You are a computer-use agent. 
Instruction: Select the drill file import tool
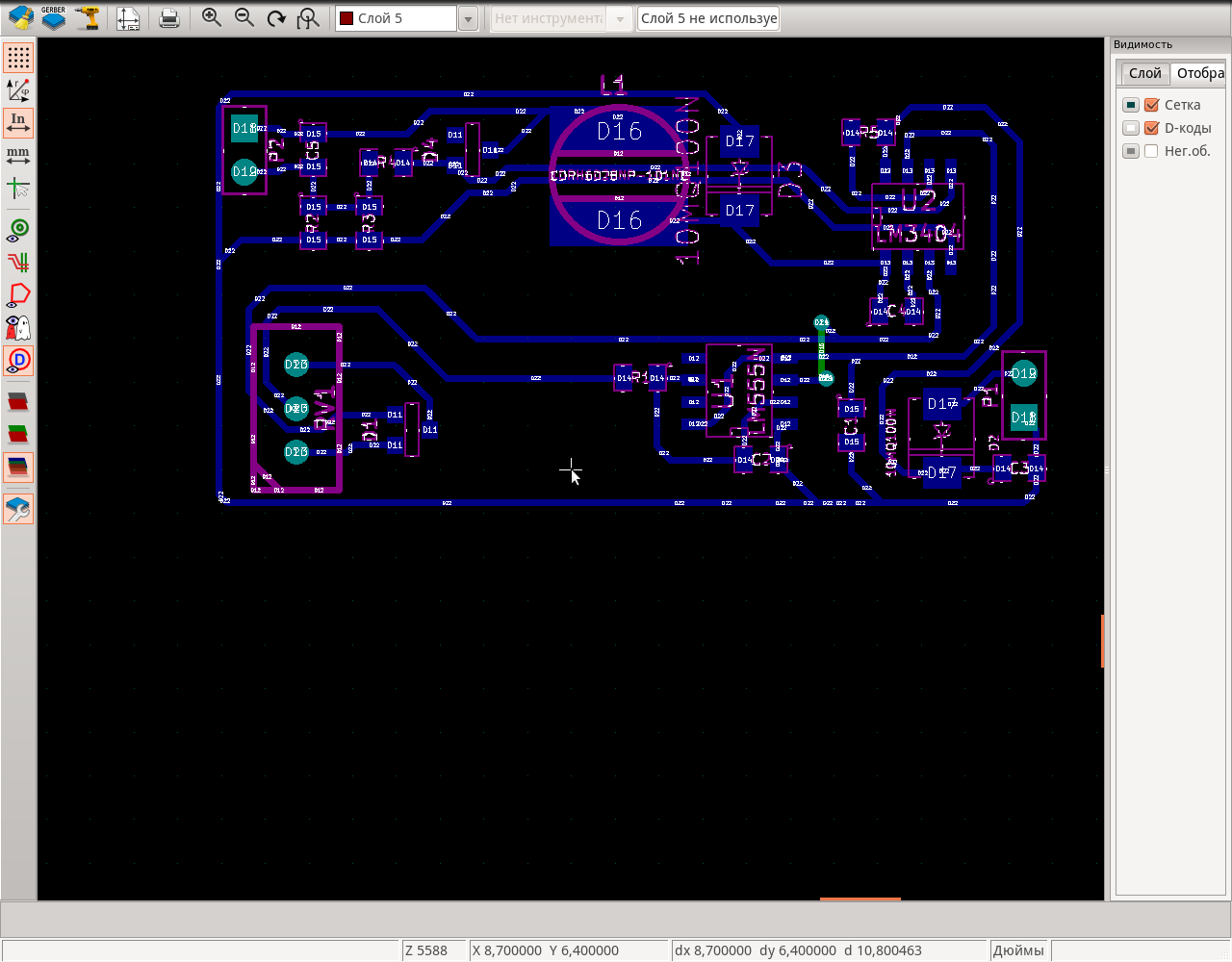(x=88, y=17)
